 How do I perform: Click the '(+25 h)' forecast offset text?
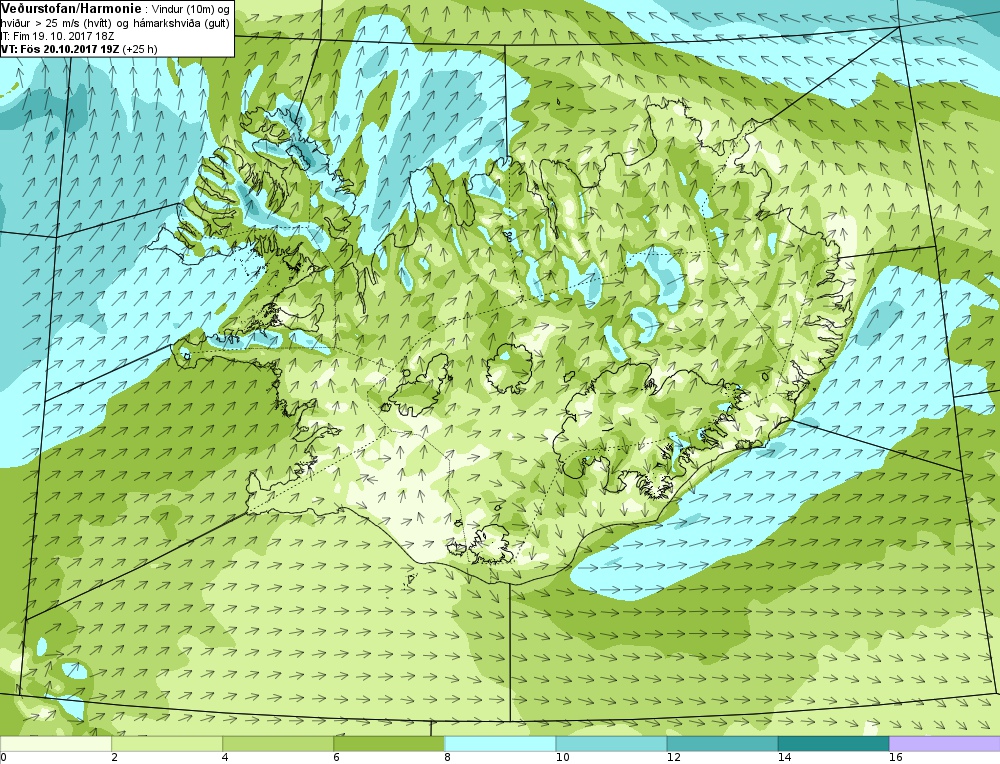(140, 48)
